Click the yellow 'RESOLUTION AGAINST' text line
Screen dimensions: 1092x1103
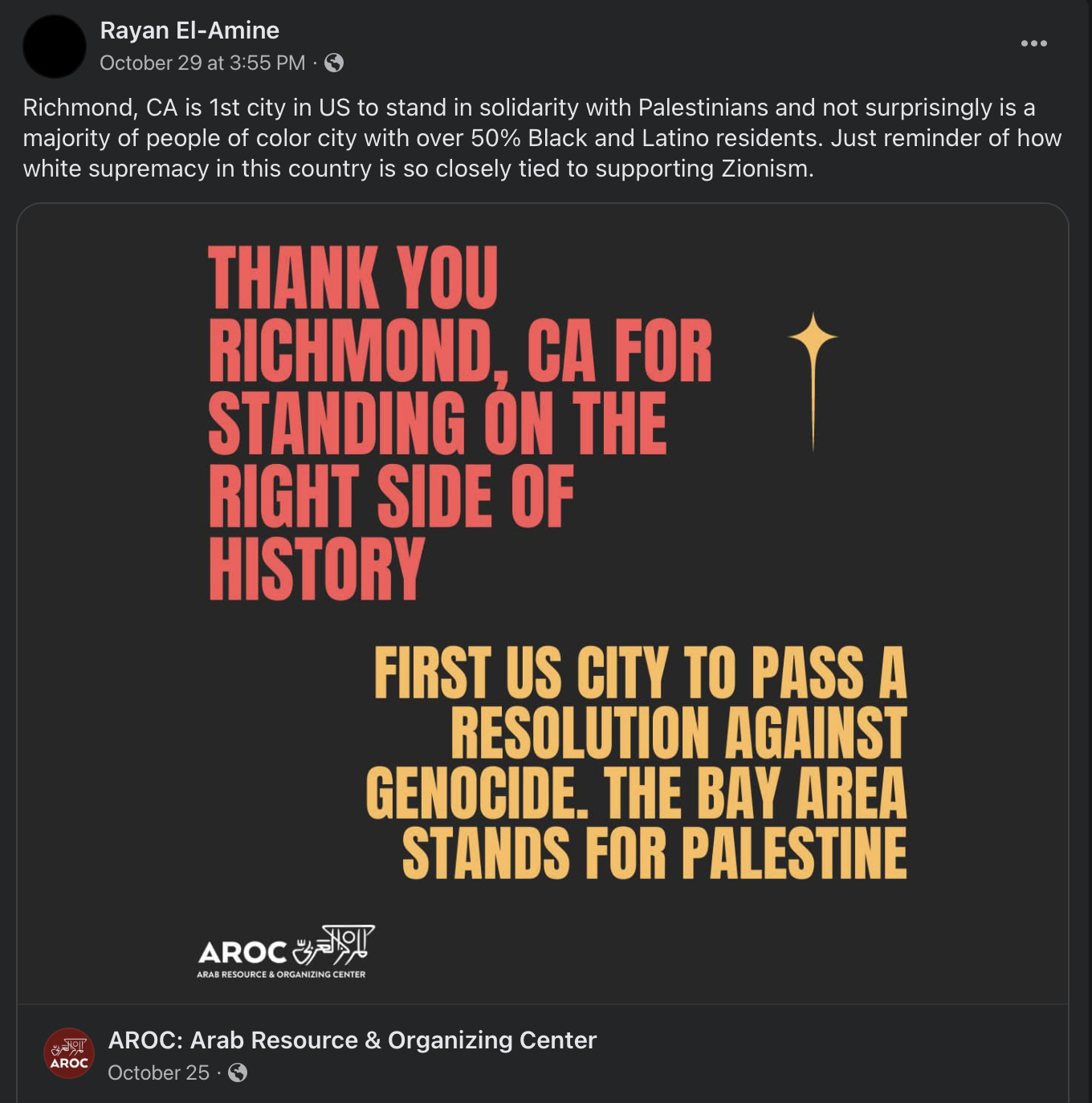[x=678, y=733]
